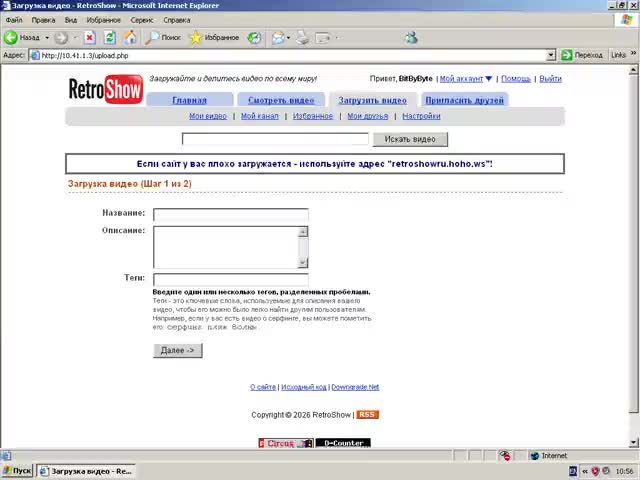This screenshot has height=480, width=640.
Task: Open the Back button history dropdown arrow
Action: click(47, 38)
